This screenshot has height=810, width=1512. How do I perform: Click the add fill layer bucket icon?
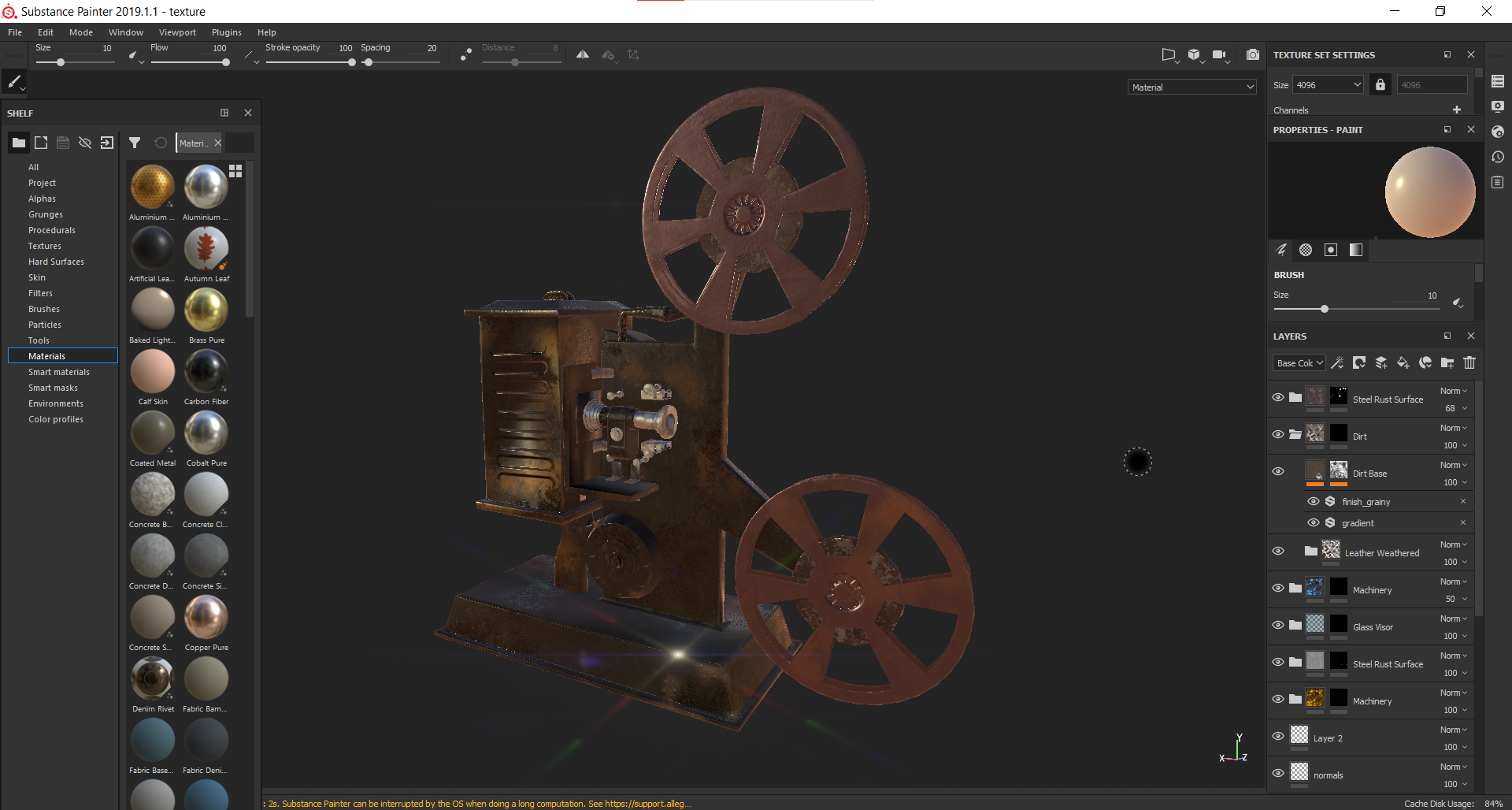click(x=1403, y=362)
